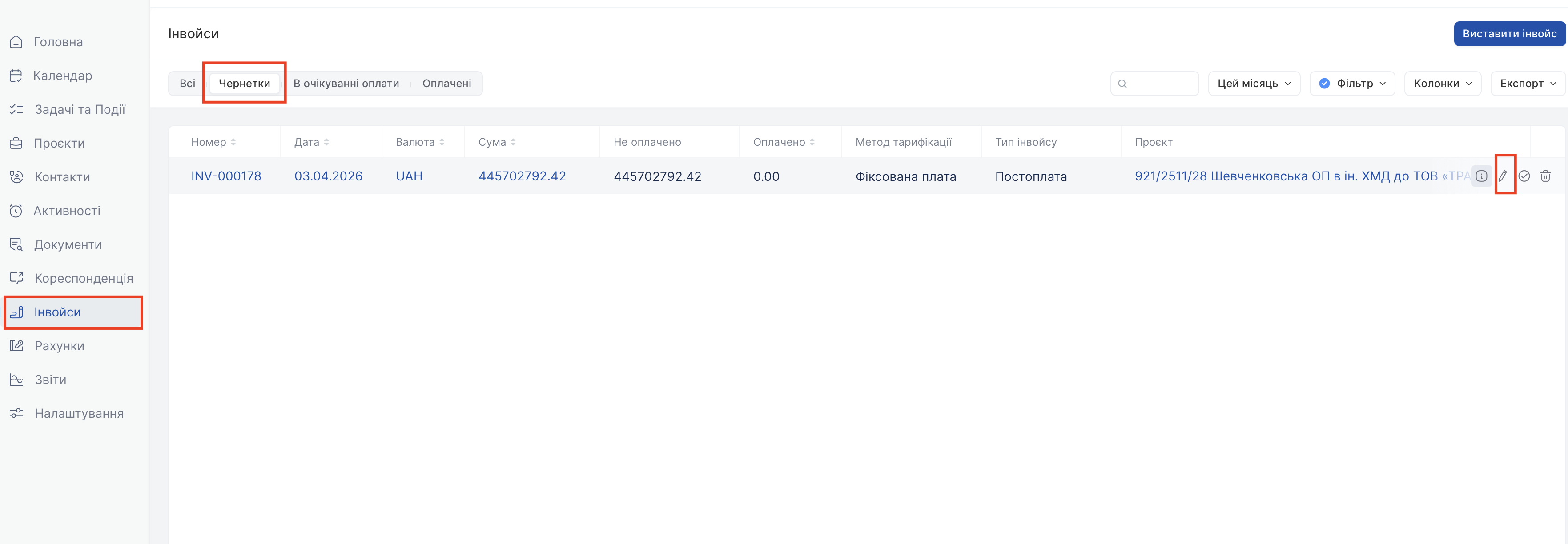Screen dimensions: 1568x544
Task: Click the pencil edit icon for INV-000178
Action: point(1503,176)
